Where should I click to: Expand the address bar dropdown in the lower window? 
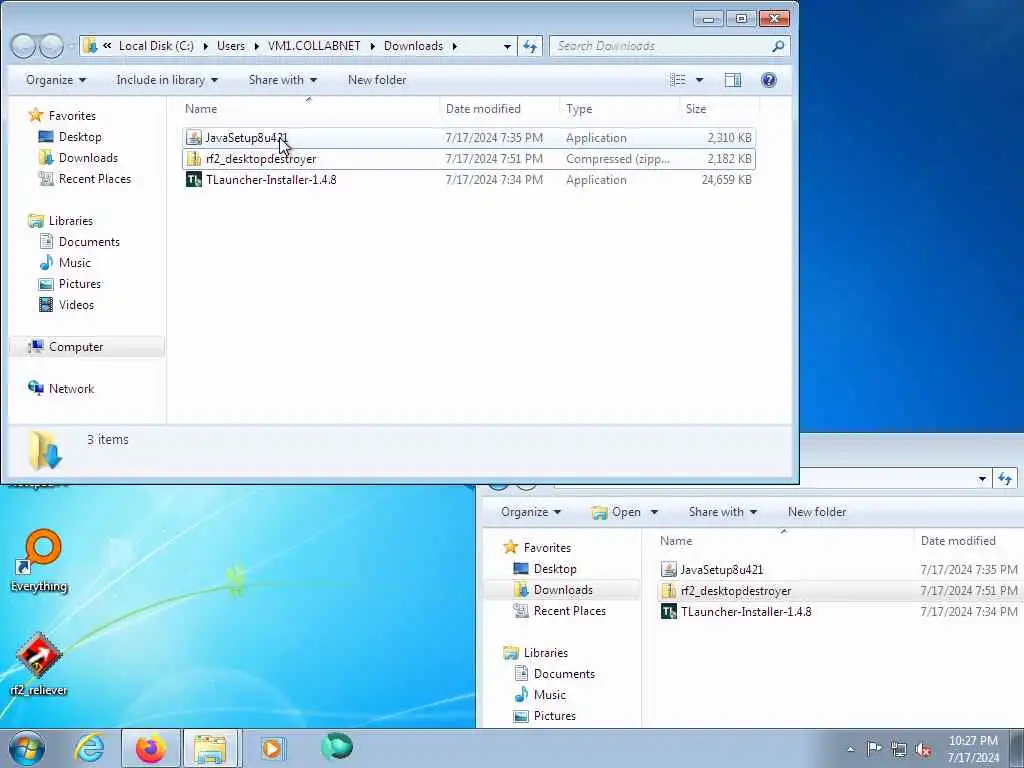tap(982, 479)
